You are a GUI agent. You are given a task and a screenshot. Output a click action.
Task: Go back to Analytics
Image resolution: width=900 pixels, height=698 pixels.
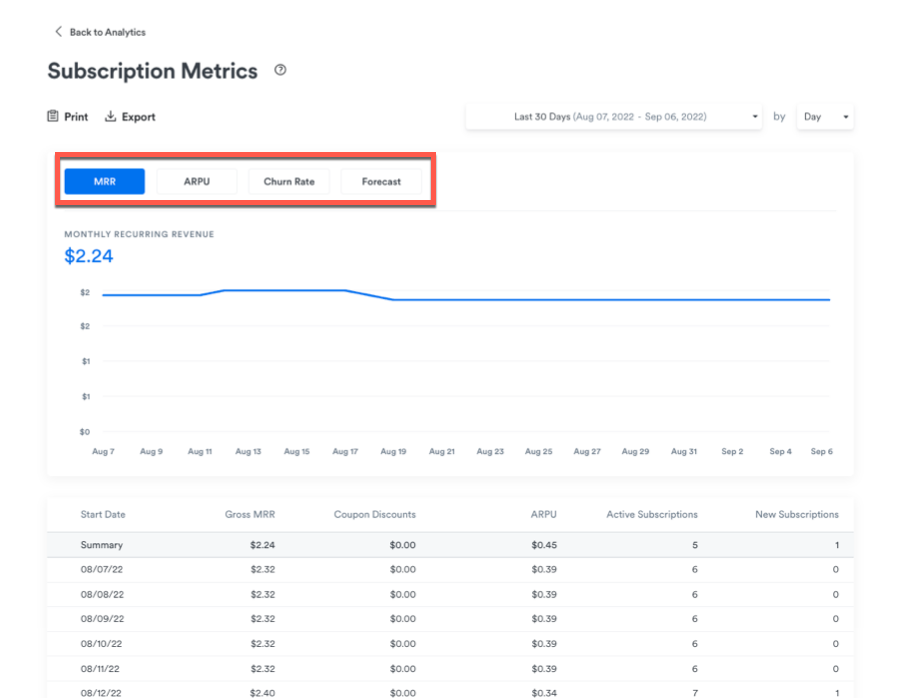point(107,32)
